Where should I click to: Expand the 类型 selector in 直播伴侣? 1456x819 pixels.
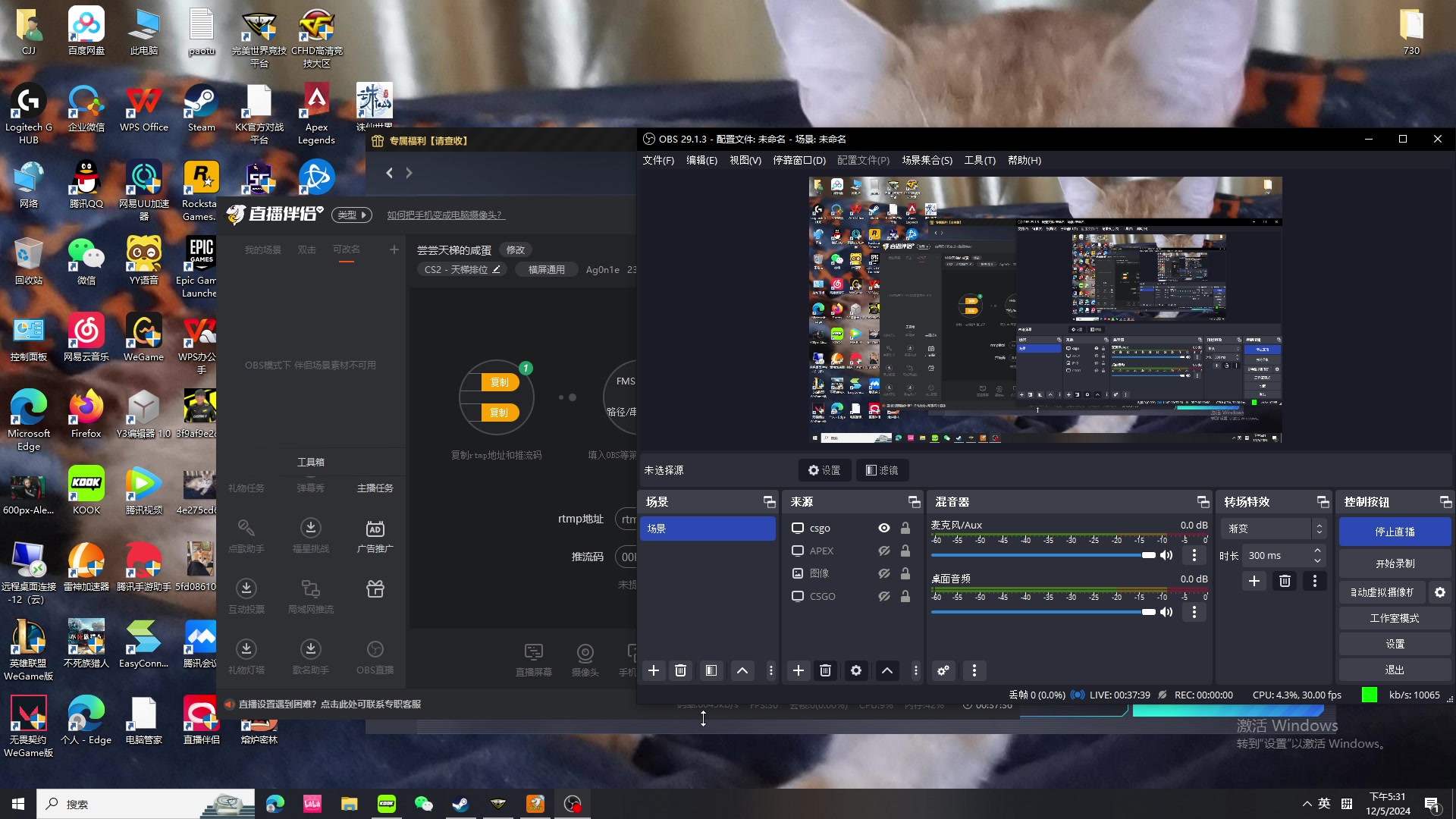[352, 215]
